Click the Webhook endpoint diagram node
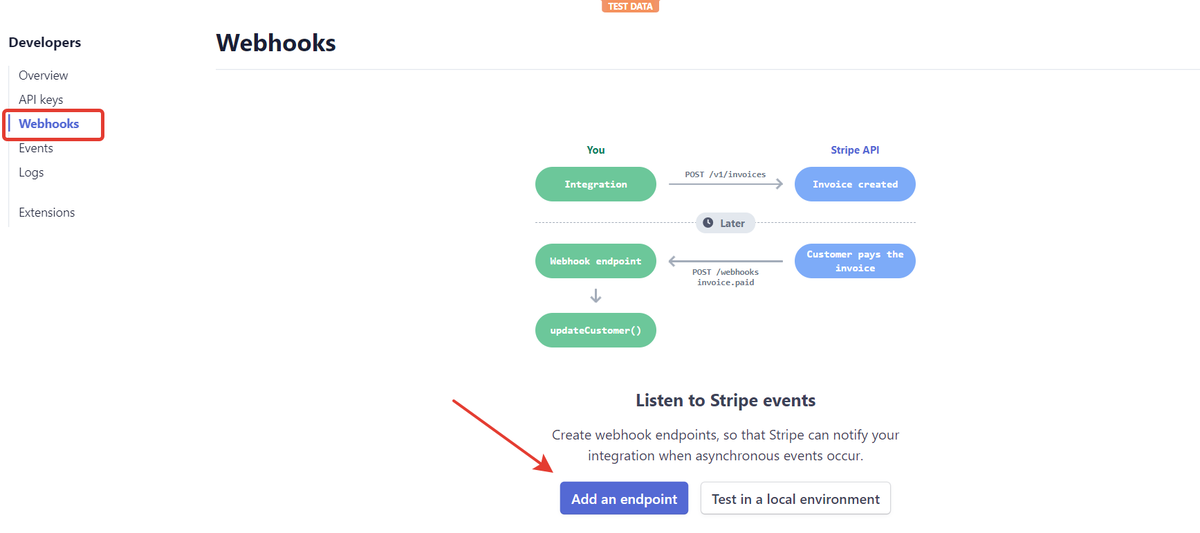 [596, 261]
